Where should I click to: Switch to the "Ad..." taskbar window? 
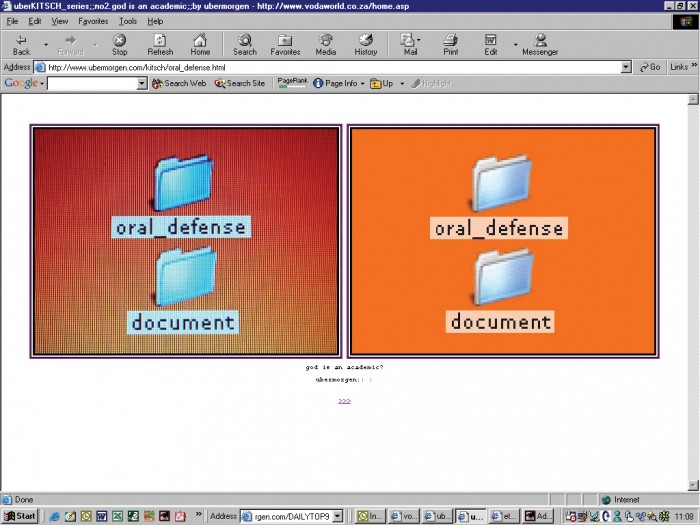[538, 517]
